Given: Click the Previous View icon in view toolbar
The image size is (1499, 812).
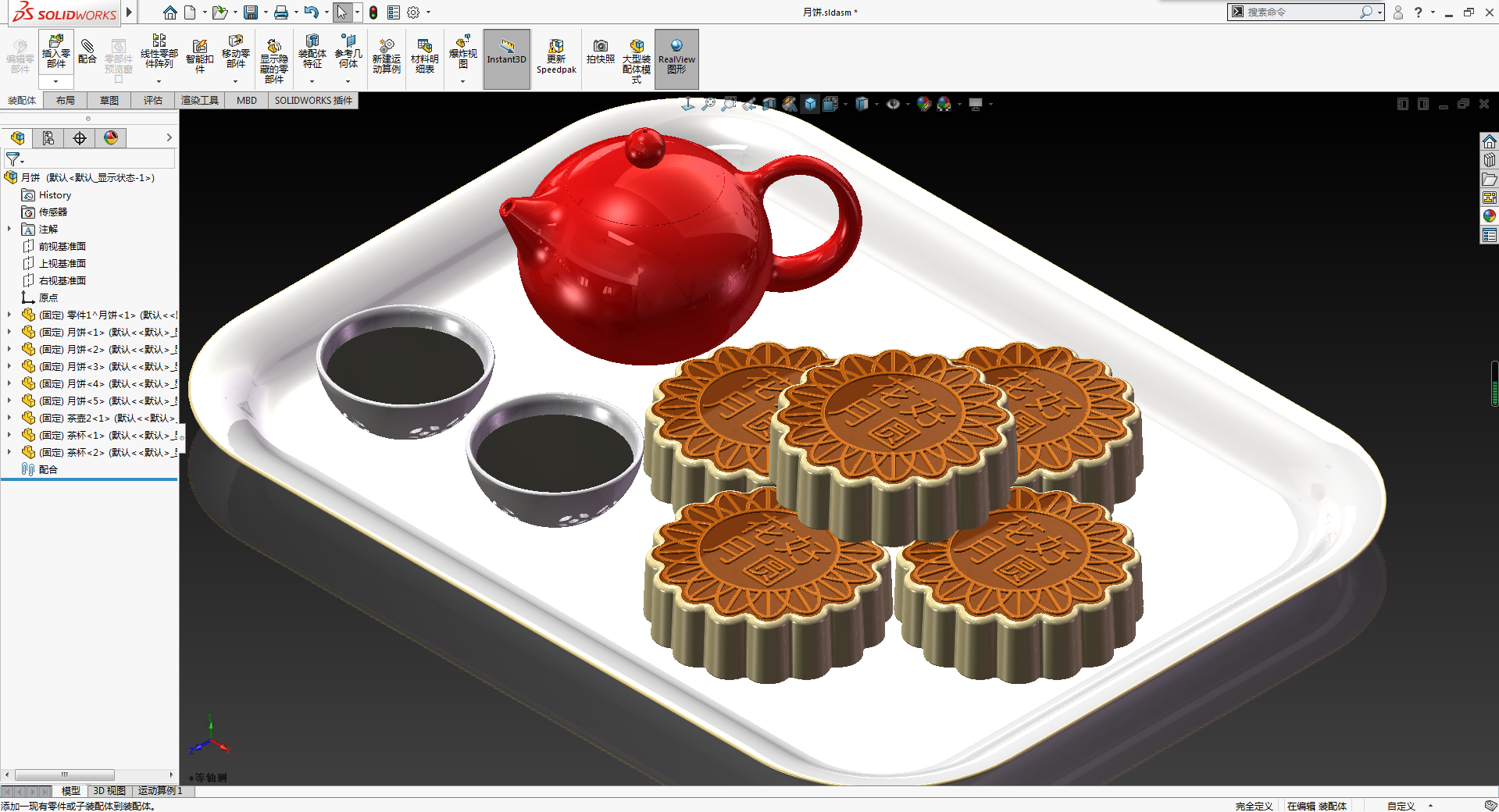Looking at the screenshot, I should pos(749,104).
